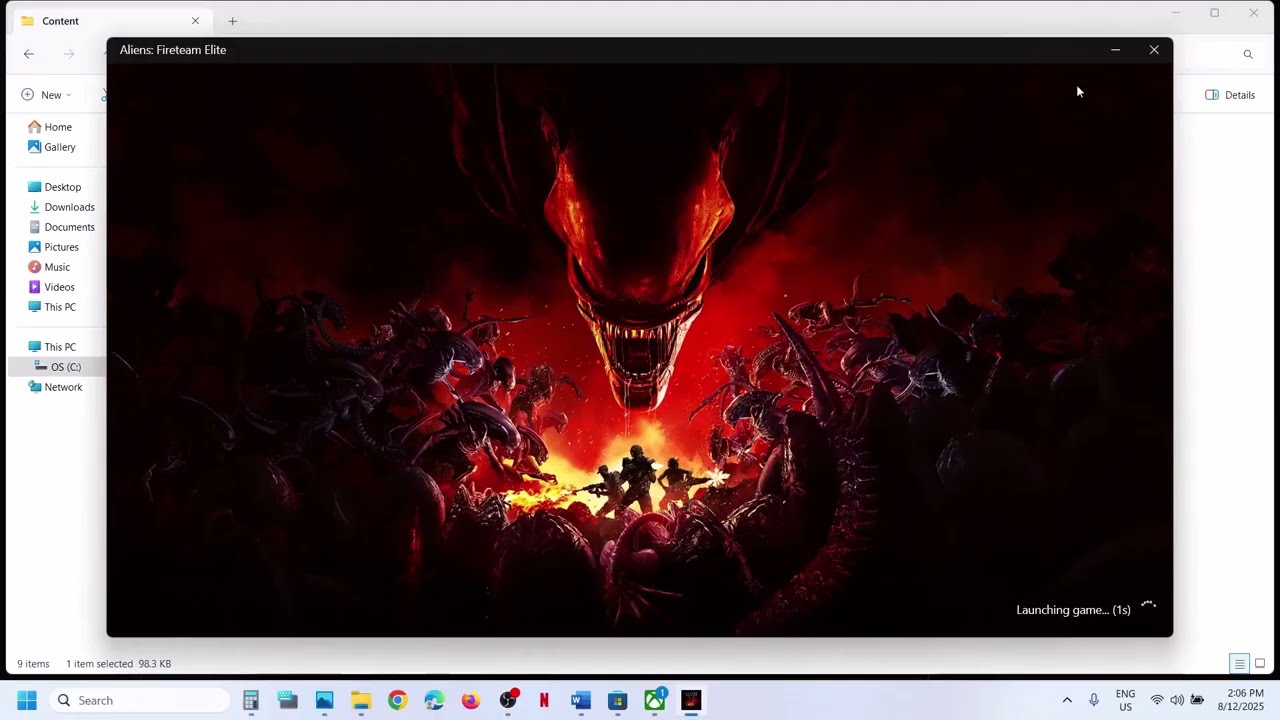The width and height of the screenshot is (1280, 720).
Task: Open Microsoft Word from the taskbar
Action: (581, 700)
